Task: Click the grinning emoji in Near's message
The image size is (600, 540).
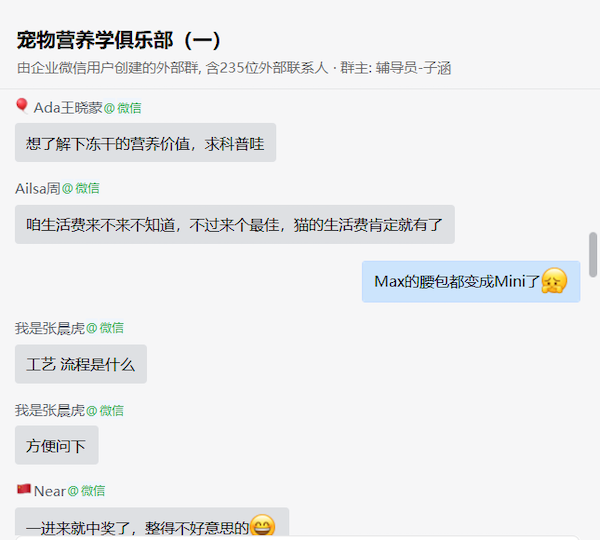Action: pyautogui.click(x=262, y=525)
